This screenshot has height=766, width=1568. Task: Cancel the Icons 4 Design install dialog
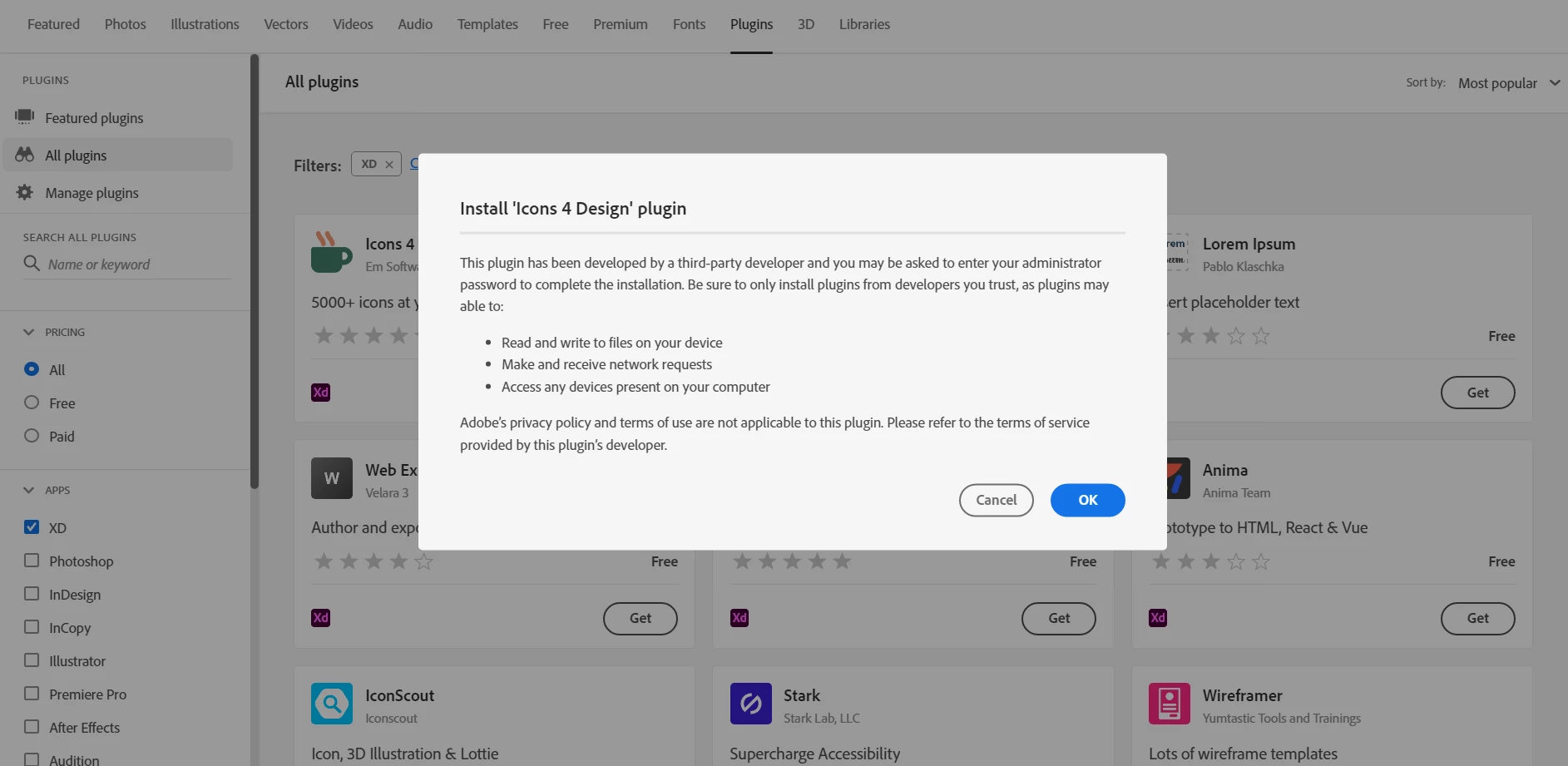click(996, 500)
